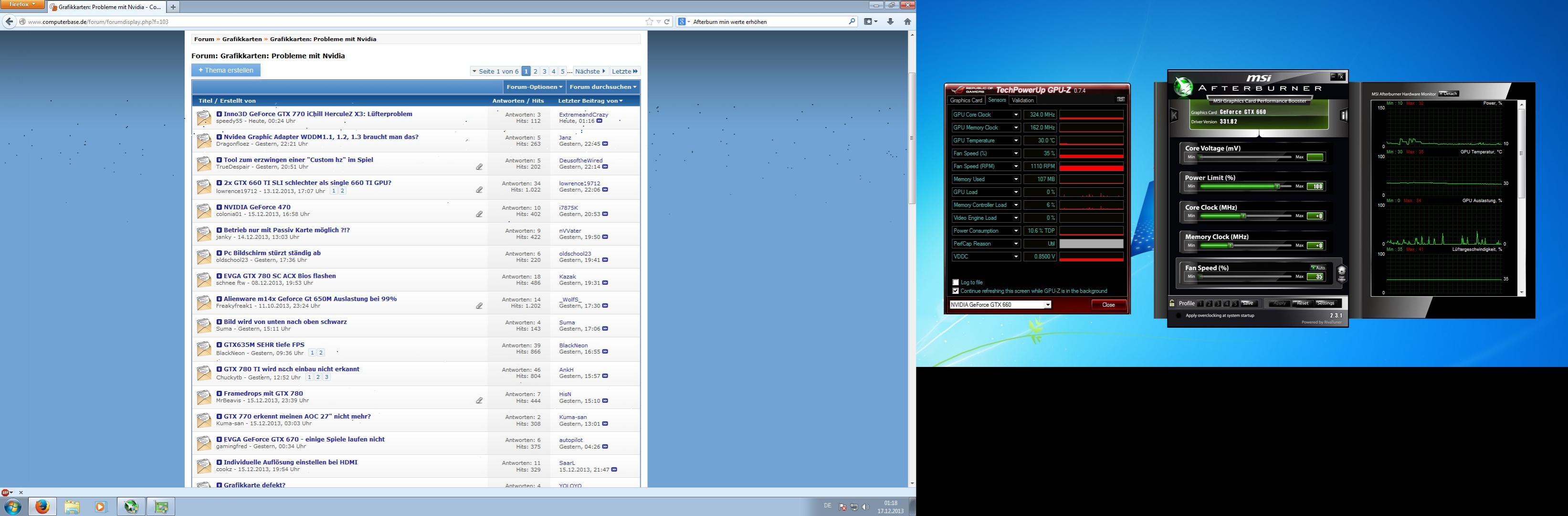The width and height of the screenshot is (1568, 516).
Task: Open Afterburner Kombustor K button
Action: (1174, 115)
